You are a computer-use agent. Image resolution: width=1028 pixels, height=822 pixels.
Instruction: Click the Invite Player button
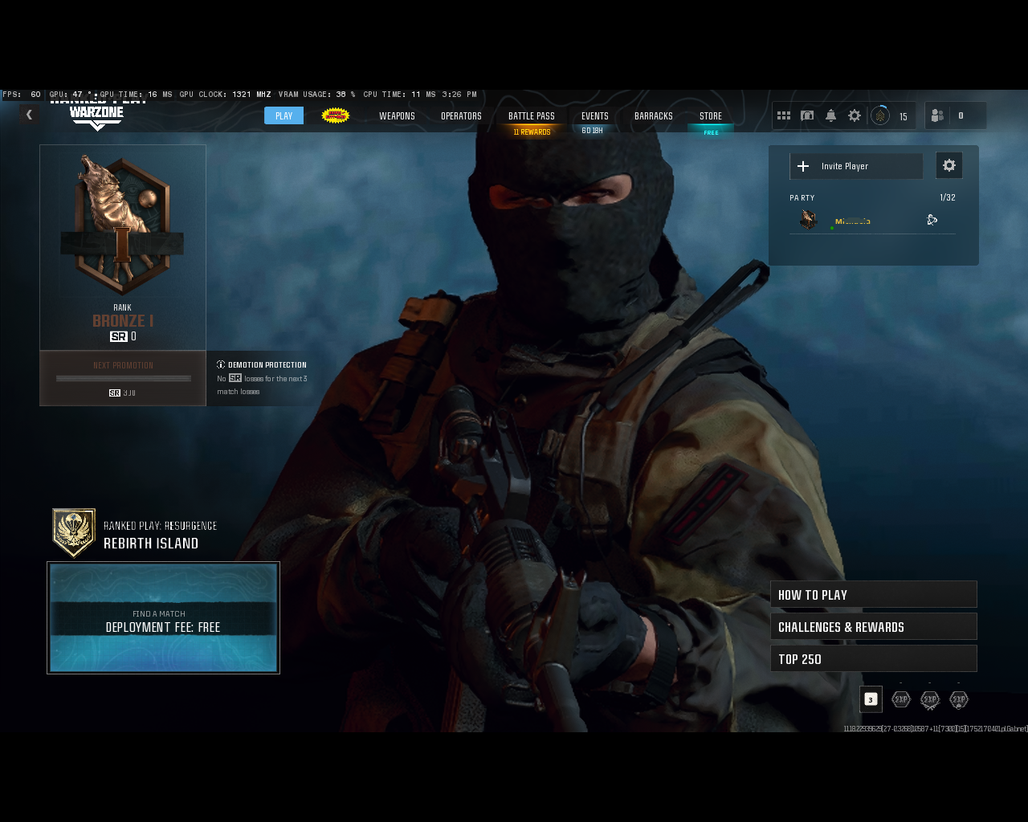[x=856, y=166]
